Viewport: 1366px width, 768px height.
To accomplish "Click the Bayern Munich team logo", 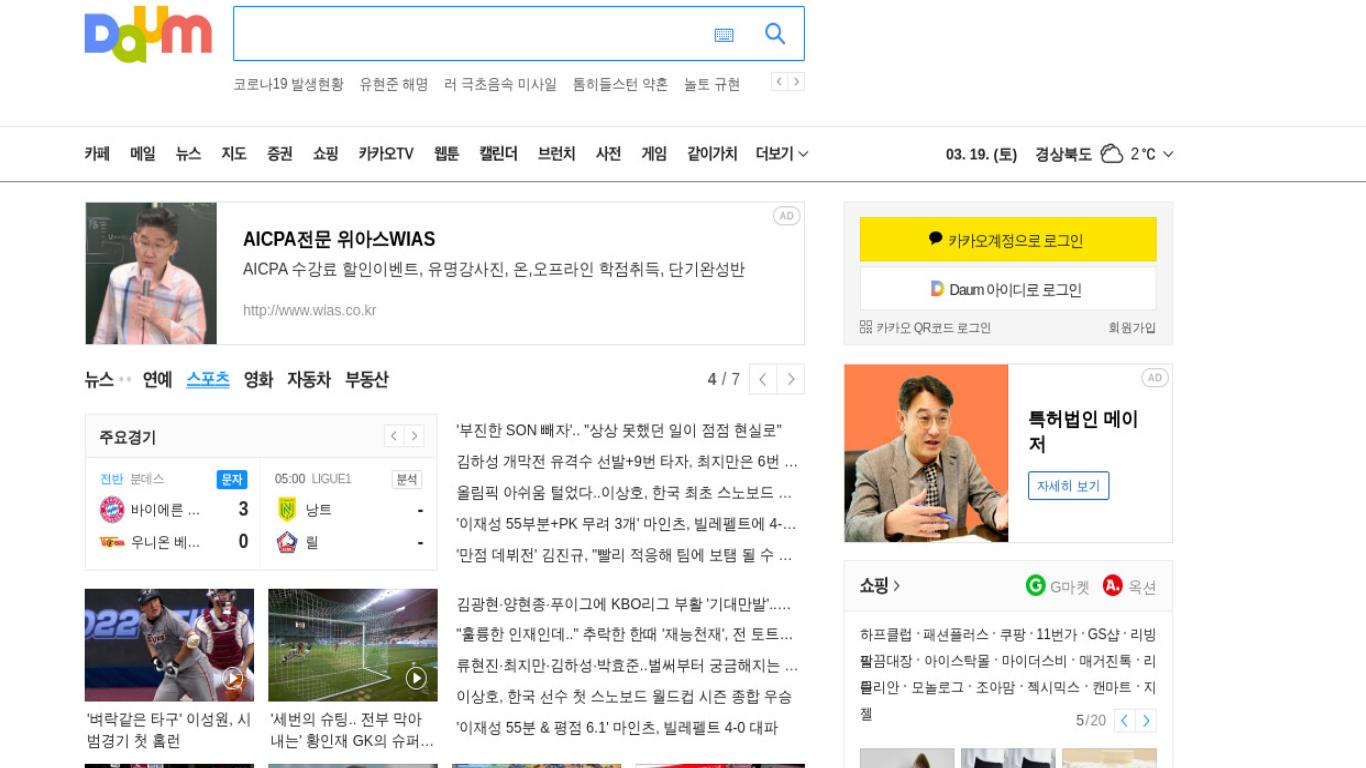I will (112, 510).
